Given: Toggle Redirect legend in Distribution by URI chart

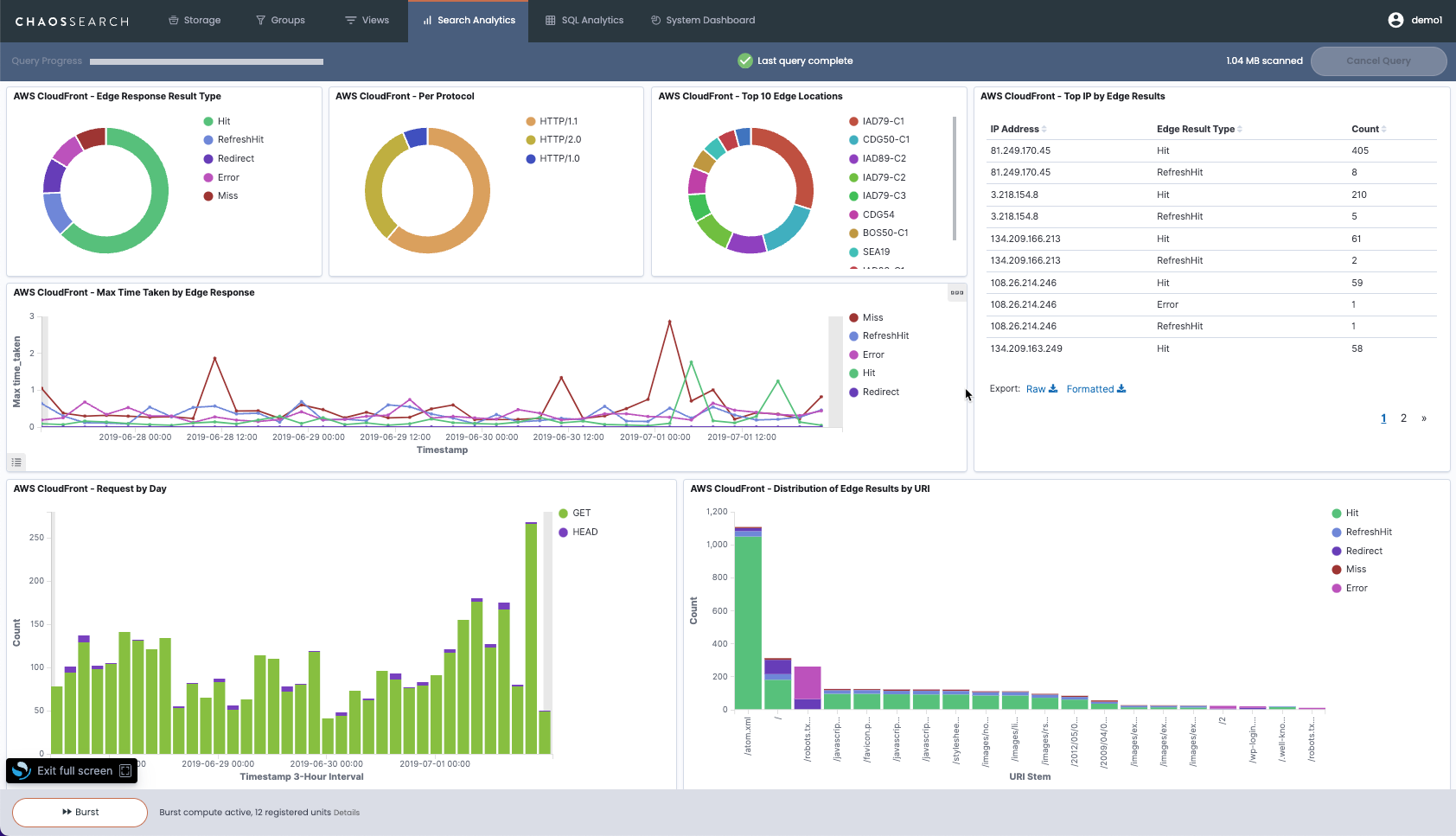Looking at the screenshot, I should (1357, 551).
